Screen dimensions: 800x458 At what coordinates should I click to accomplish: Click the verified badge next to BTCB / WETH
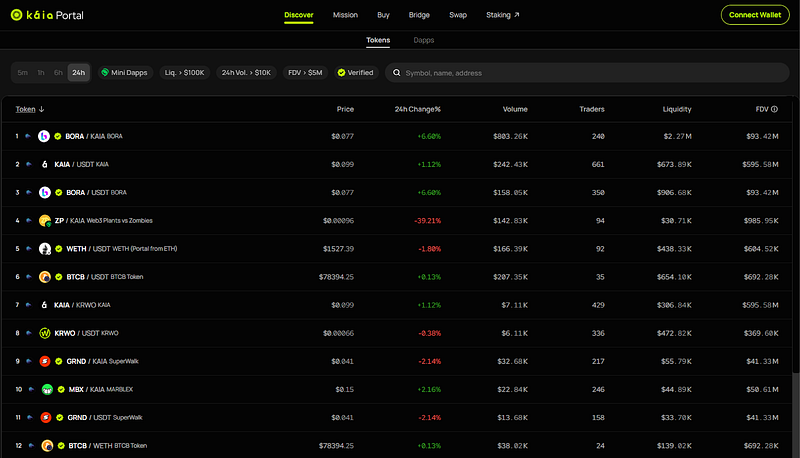(x=61, y=446)
